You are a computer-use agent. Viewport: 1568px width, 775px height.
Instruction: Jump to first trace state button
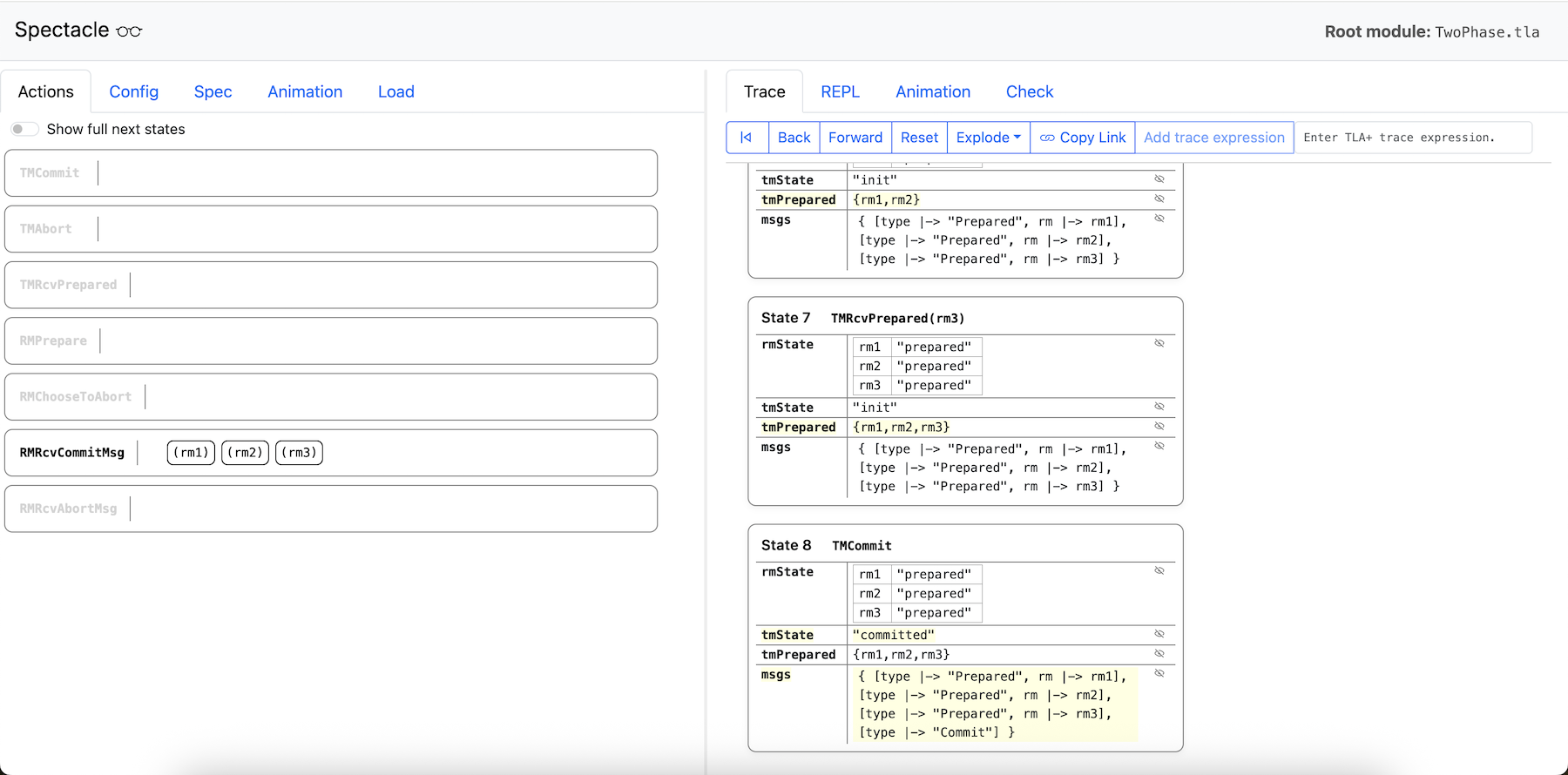tap(747, 138)
